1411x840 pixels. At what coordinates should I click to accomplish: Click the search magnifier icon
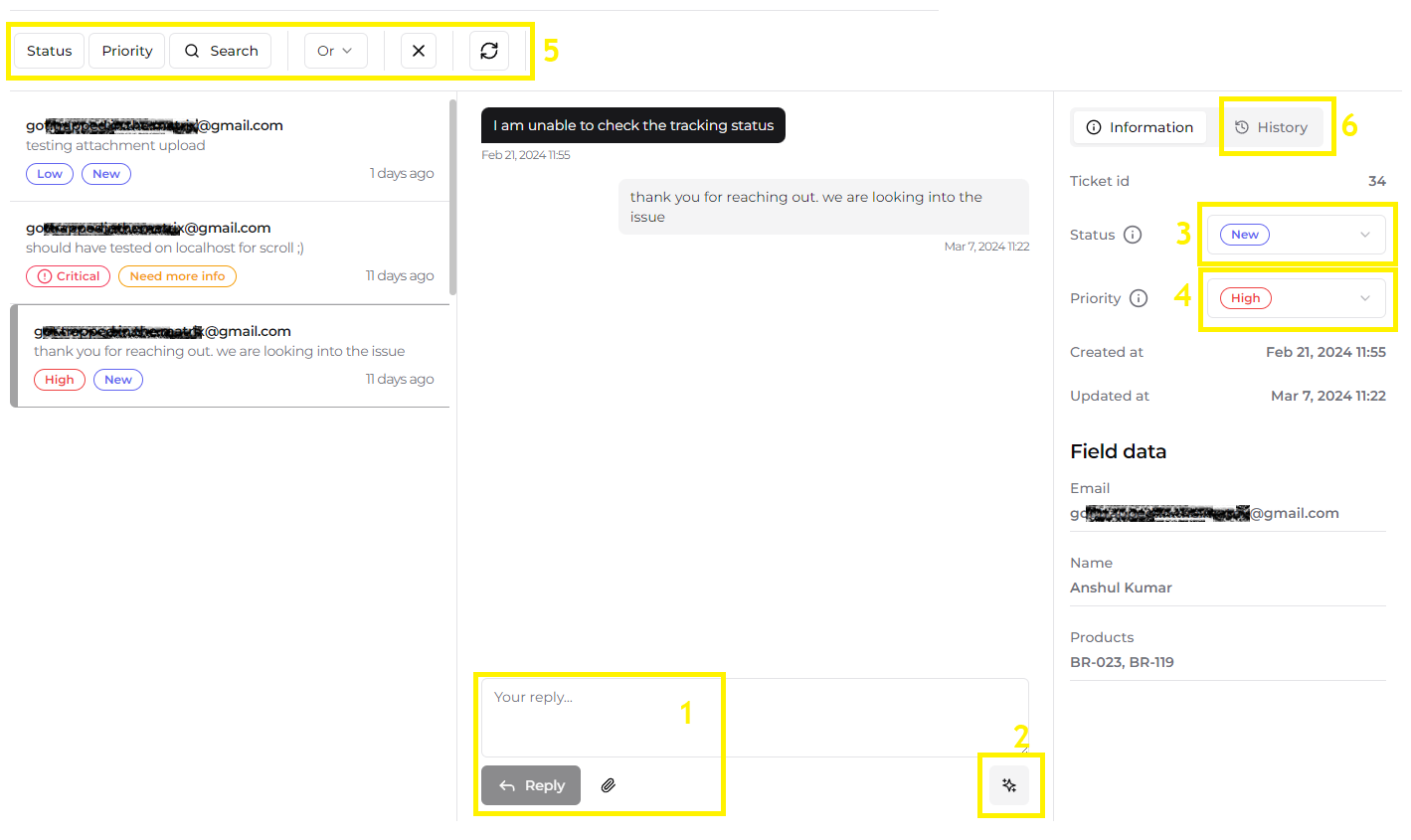(192, 51)
